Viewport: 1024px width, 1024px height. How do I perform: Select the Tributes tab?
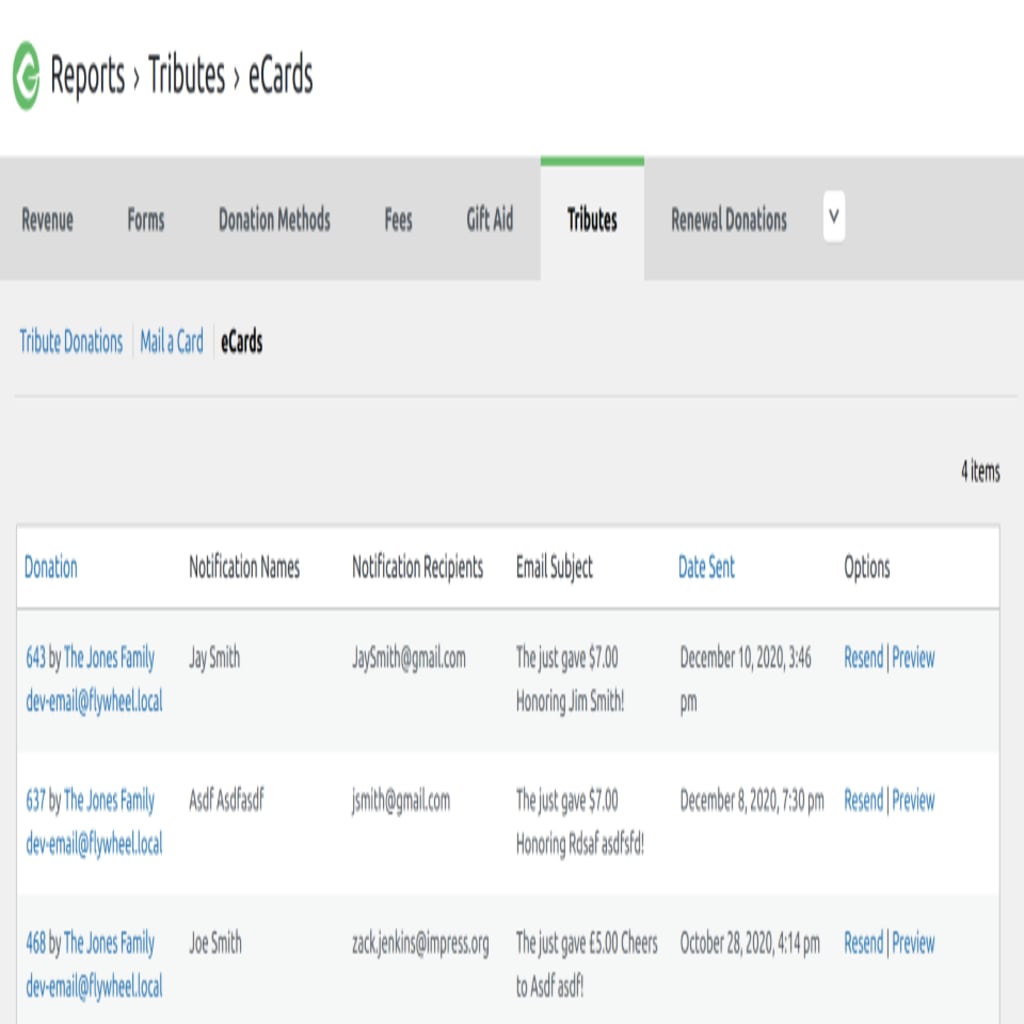592,219
